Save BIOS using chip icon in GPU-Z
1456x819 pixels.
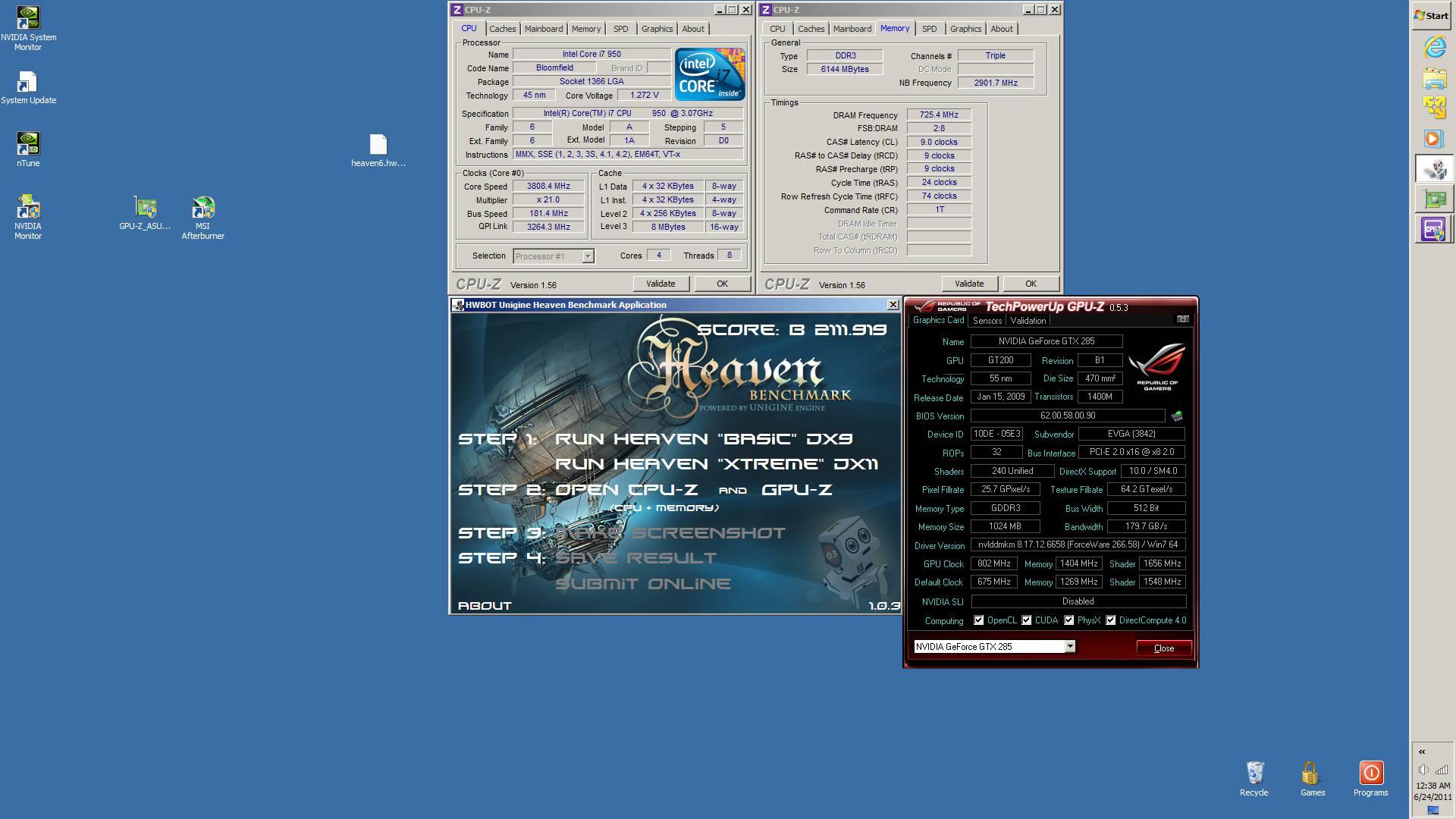click(x=1177, y=416)
